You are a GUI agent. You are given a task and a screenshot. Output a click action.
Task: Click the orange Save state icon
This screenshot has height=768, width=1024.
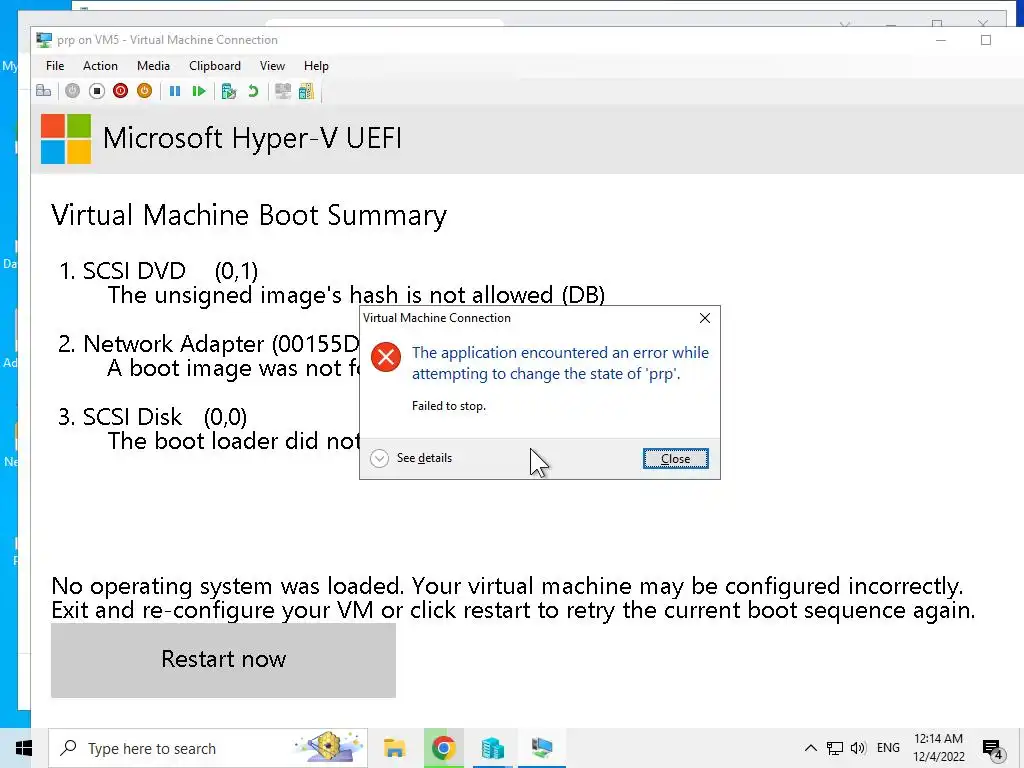[x=144, y=91]
